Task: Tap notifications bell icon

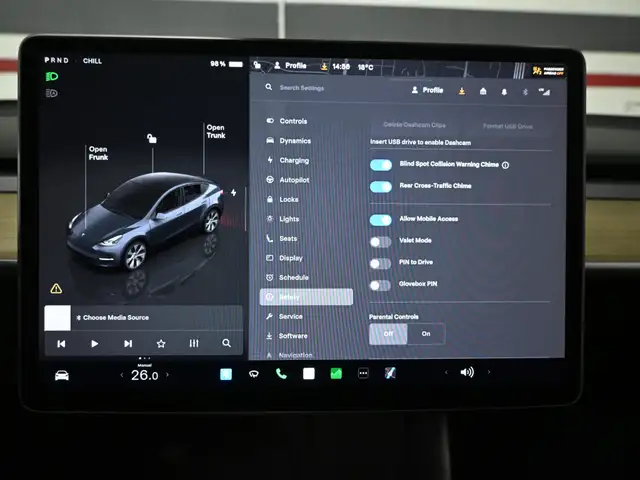Action: 504,92
